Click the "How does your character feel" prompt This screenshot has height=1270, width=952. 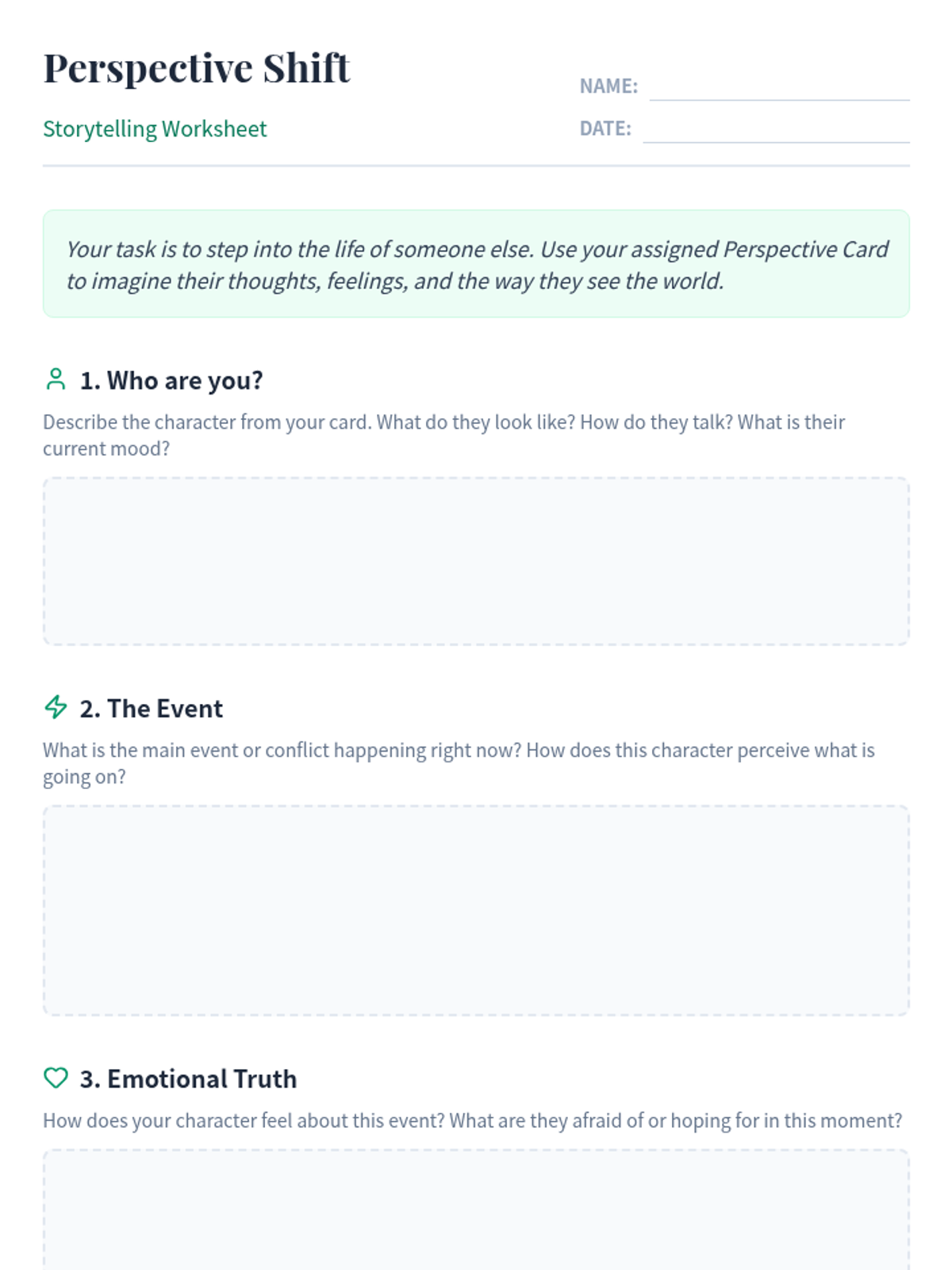pos(472,1121)
